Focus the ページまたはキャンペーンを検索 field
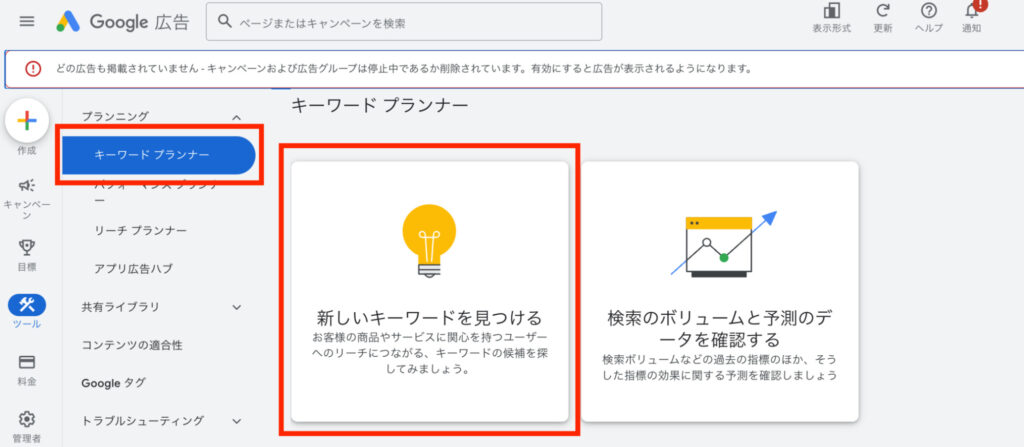Image resolution: width=1024 pixels, height=447 pixels. point(404,22)
